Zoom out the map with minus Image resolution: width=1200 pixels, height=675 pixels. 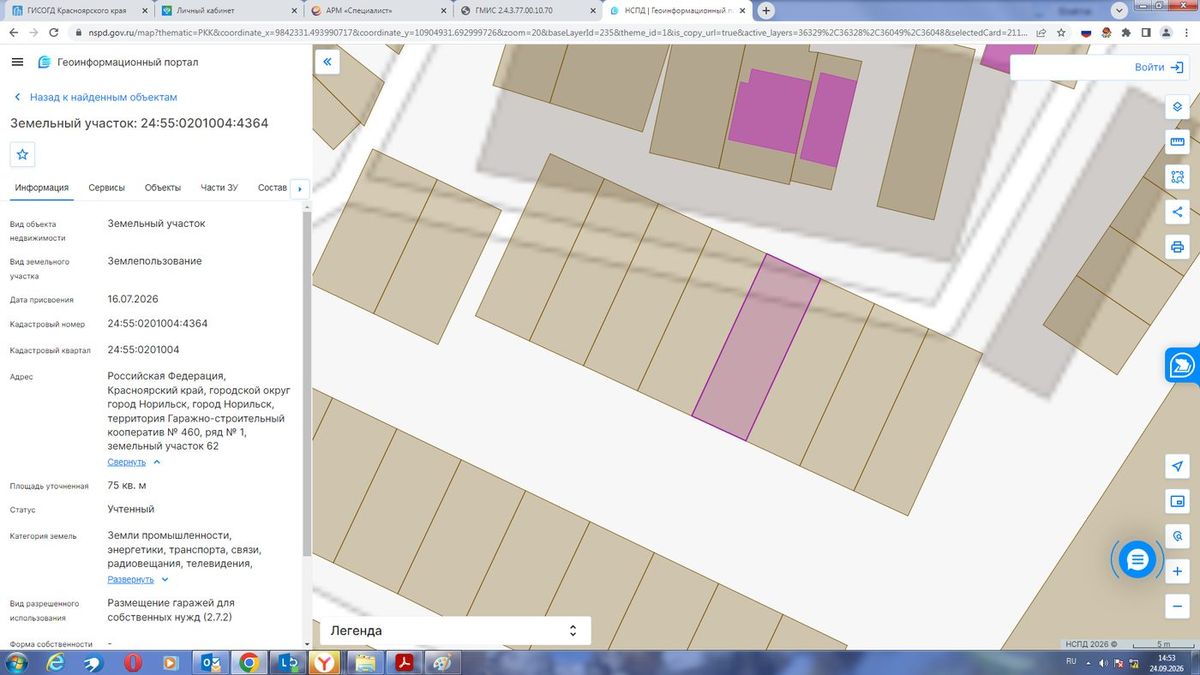1177,607
